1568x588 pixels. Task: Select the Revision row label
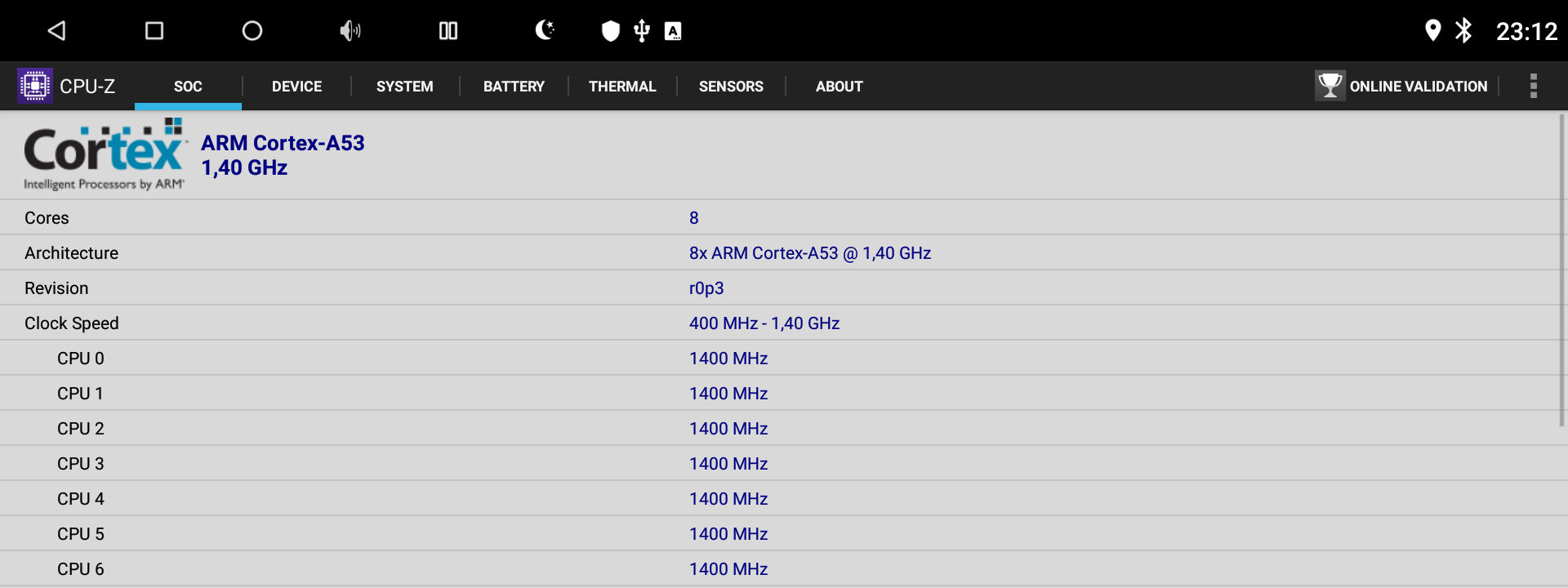coord(56,288)
